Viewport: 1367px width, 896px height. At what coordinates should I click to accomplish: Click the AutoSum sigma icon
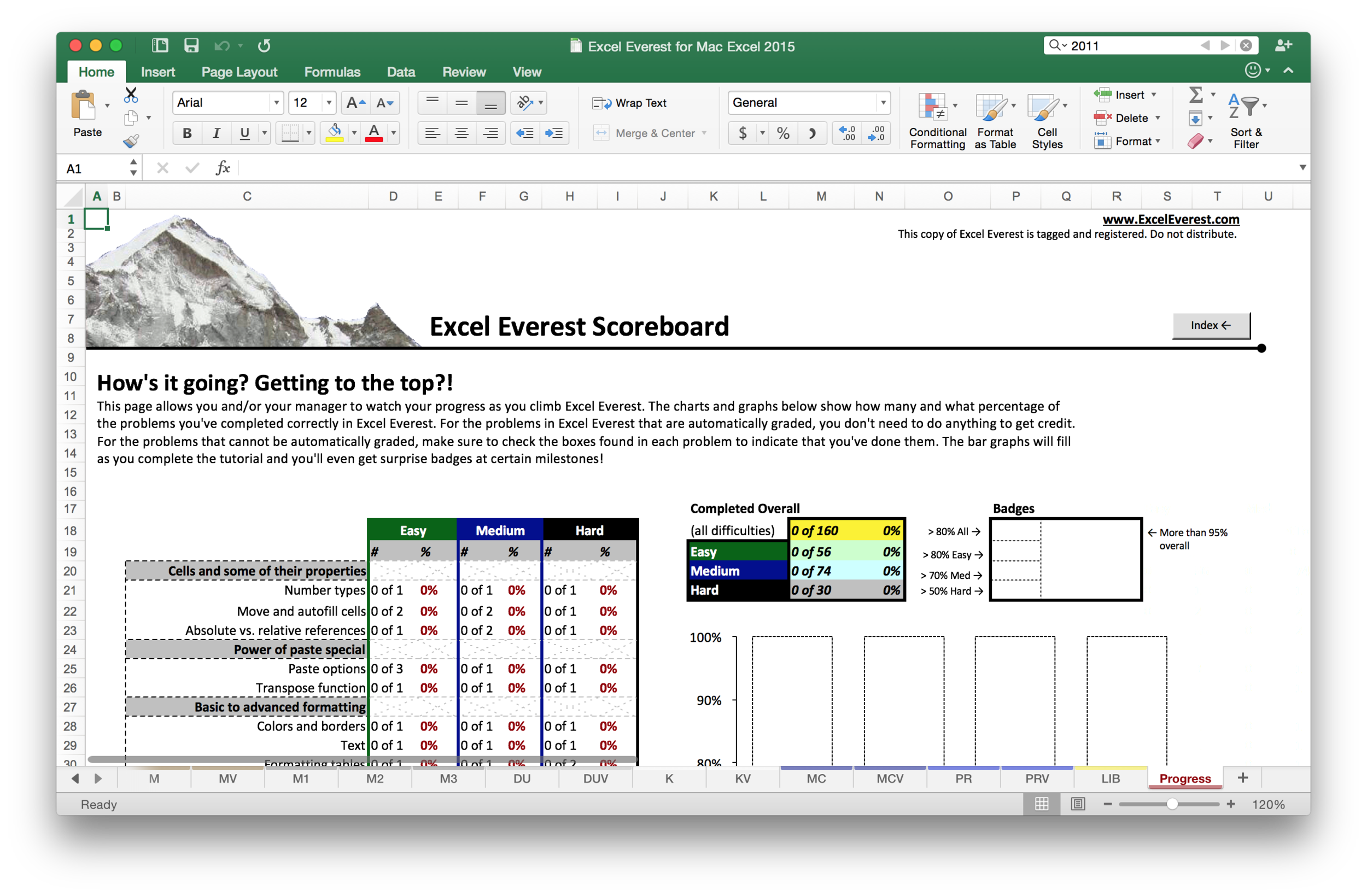(x=1196, y=95)
